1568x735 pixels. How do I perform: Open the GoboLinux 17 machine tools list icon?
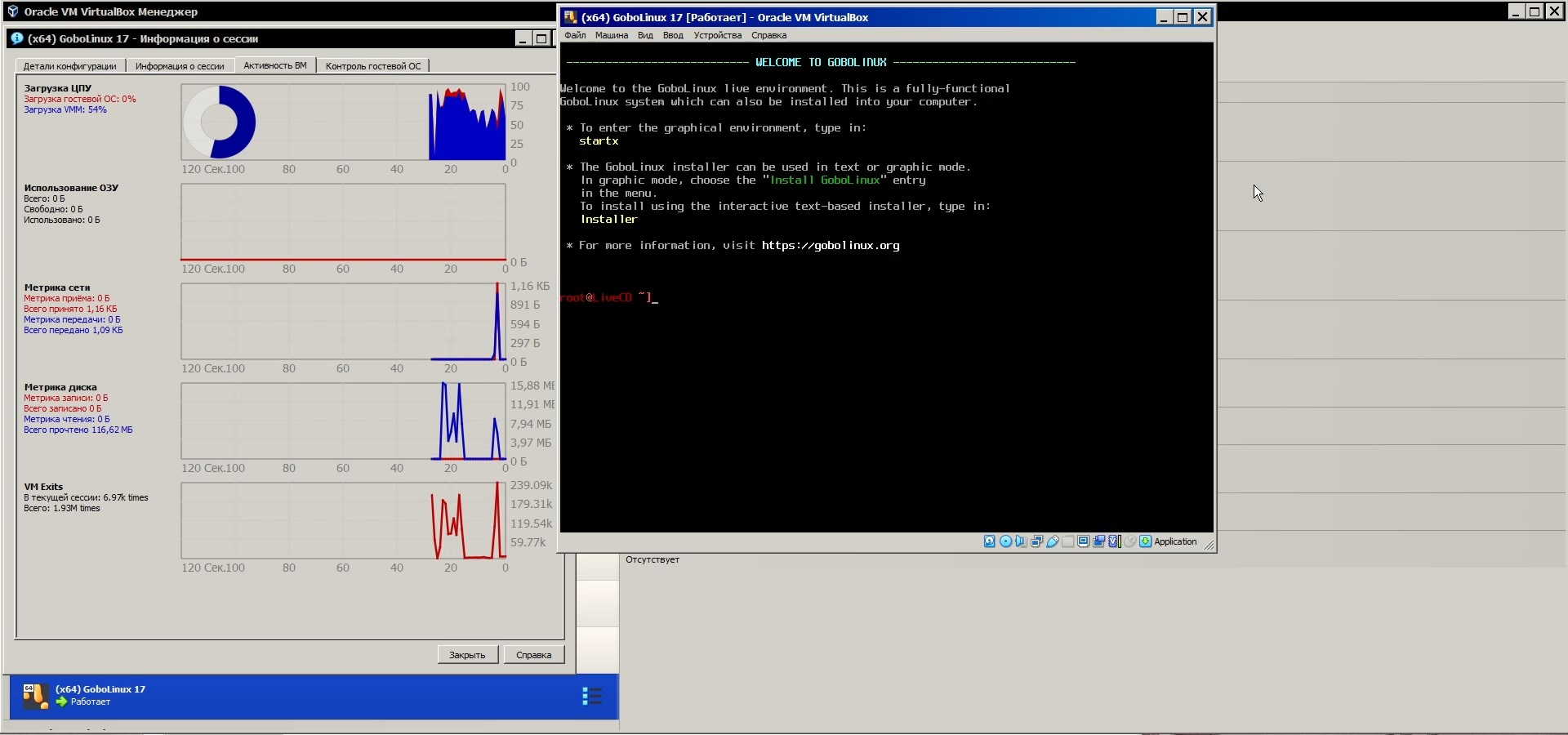[592, 696]
